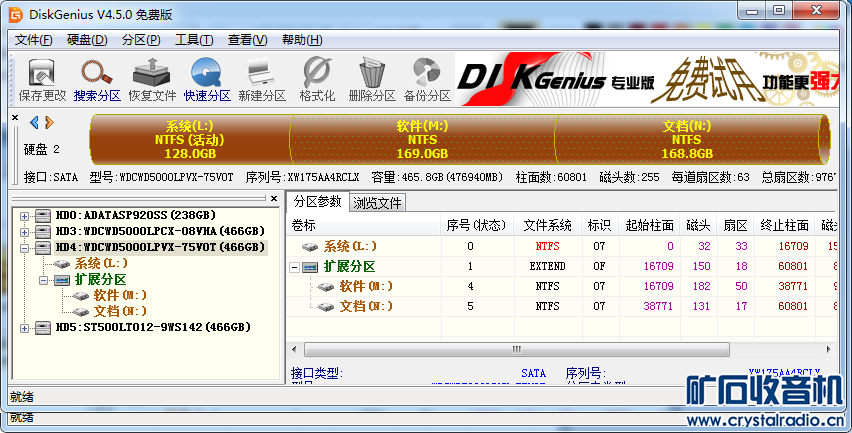Viewport: 852px width, 433px height.
Task: Collapse 扩展分区 row in partition table
Action: (295, 267)
